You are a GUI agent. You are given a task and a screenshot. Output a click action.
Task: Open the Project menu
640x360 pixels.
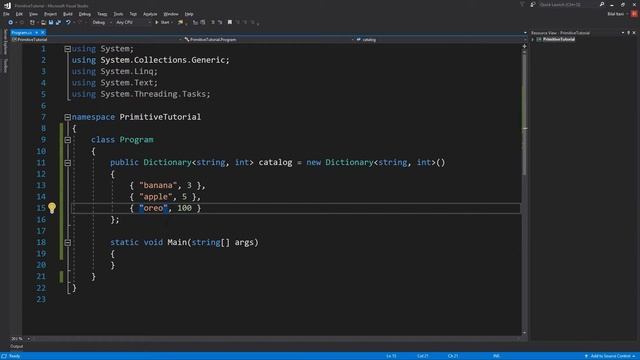[x=51, y=14]
